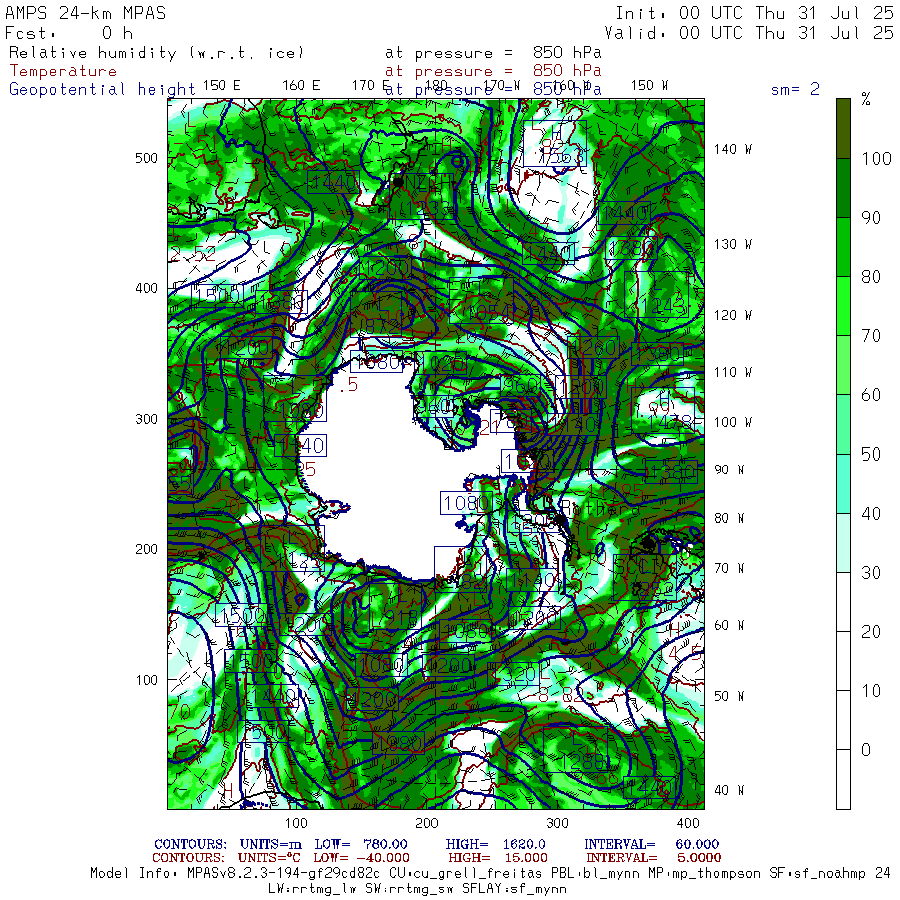Select the "Model Info: MPASv8.2.3" text line
This screenshot has height=900, width=900.
pyautogui.click(x=490, y=874)
